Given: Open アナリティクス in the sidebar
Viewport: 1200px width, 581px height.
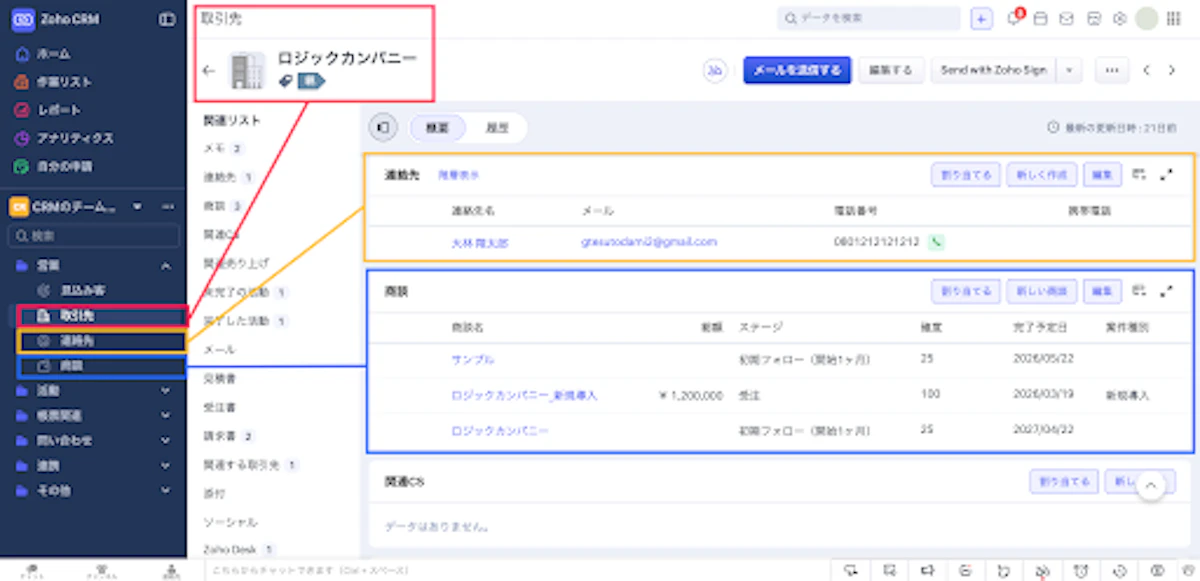Looking at the screenshot, I should (x=75, y=138).
